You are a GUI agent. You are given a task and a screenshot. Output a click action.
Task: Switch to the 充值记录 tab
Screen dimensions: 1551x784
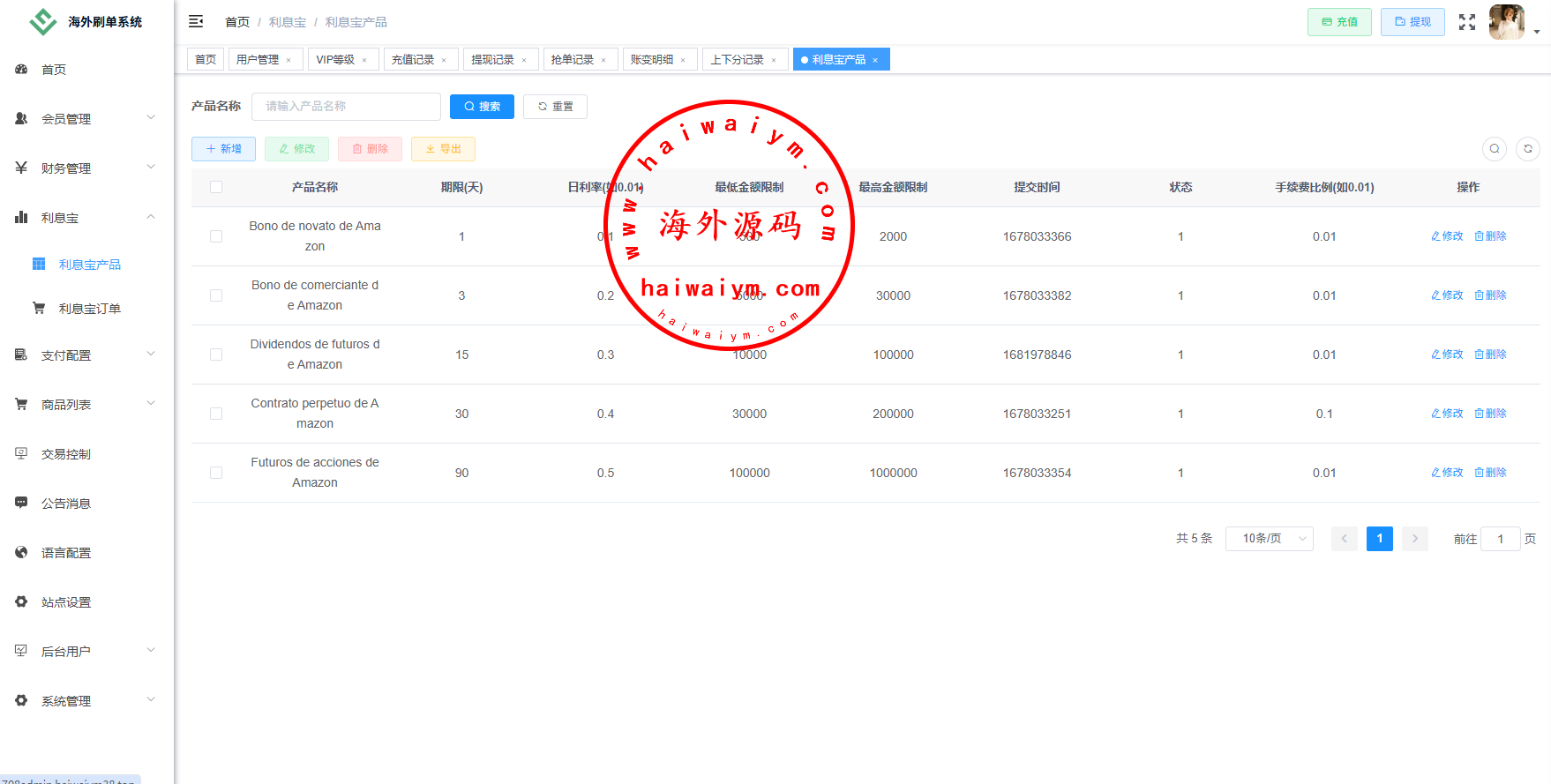coord(413,60)
